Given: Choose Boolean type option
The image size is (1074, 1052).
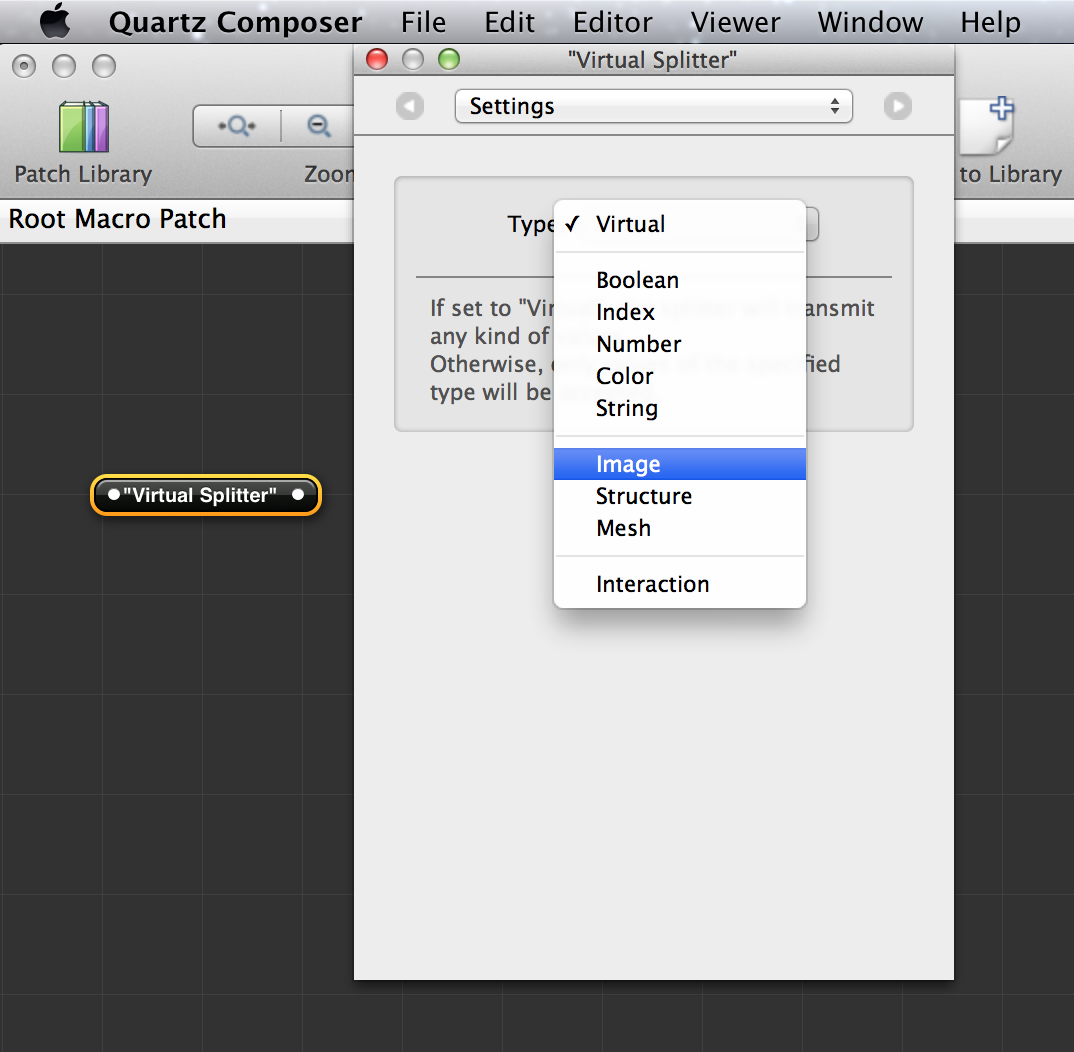Looking at the screenshot, I should (679, 280).
